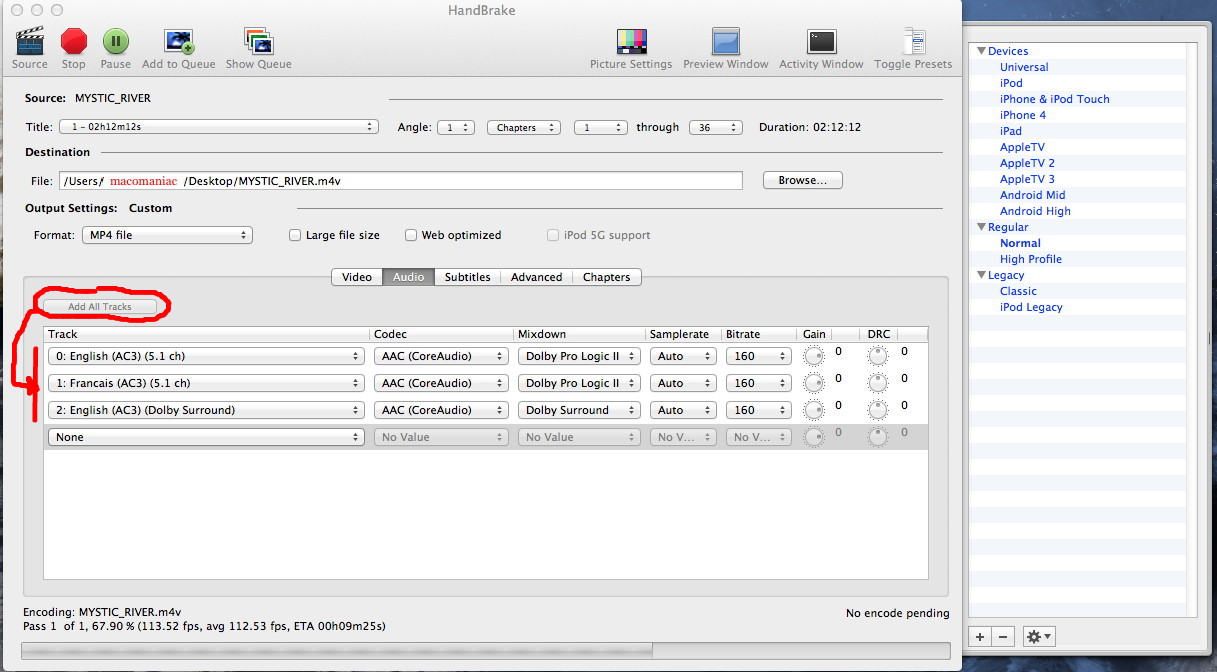Open the Chapters range type dropdown

(x=524, y=127)
